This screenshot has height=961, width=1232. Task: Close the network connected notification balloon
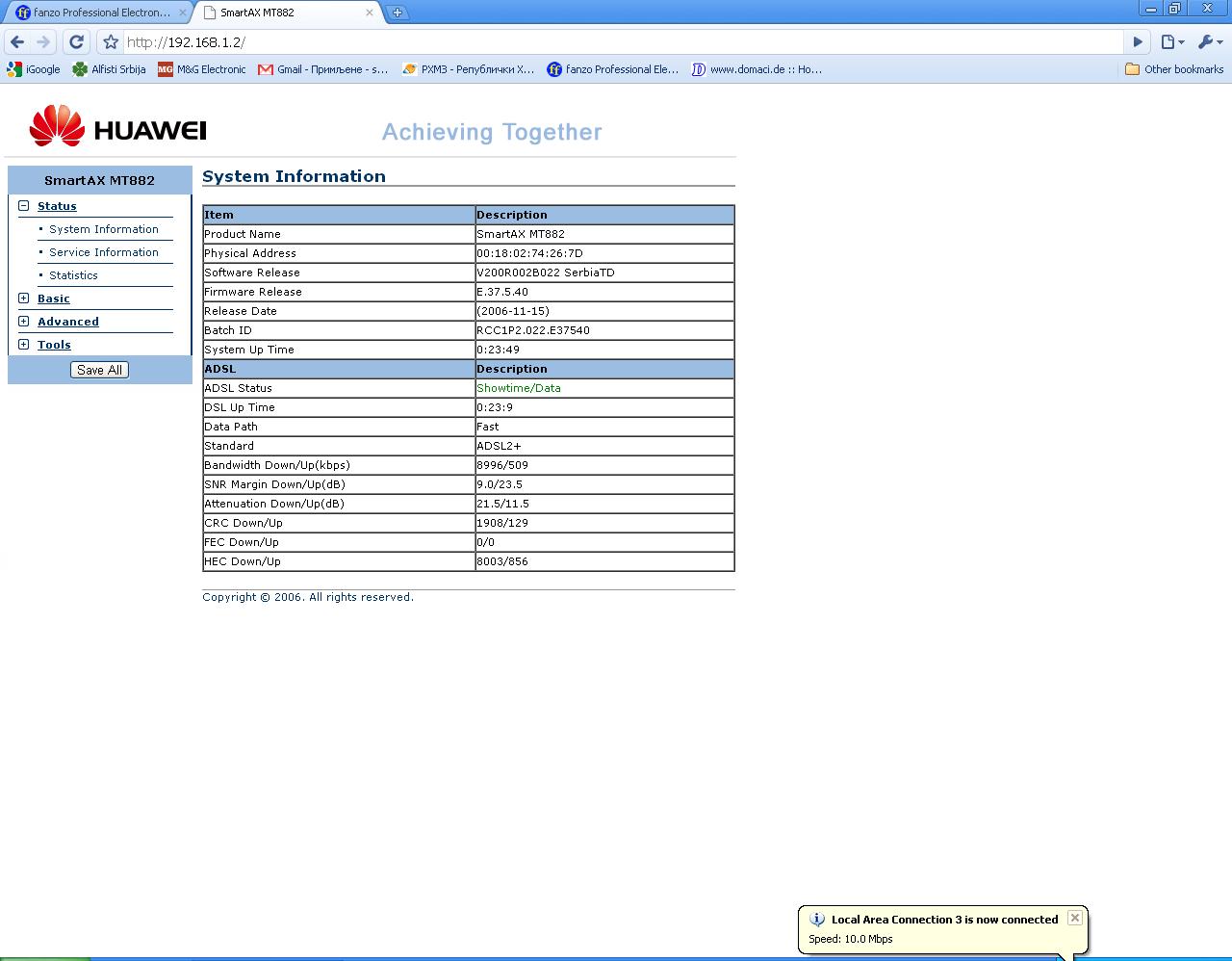pos(1075,918)
